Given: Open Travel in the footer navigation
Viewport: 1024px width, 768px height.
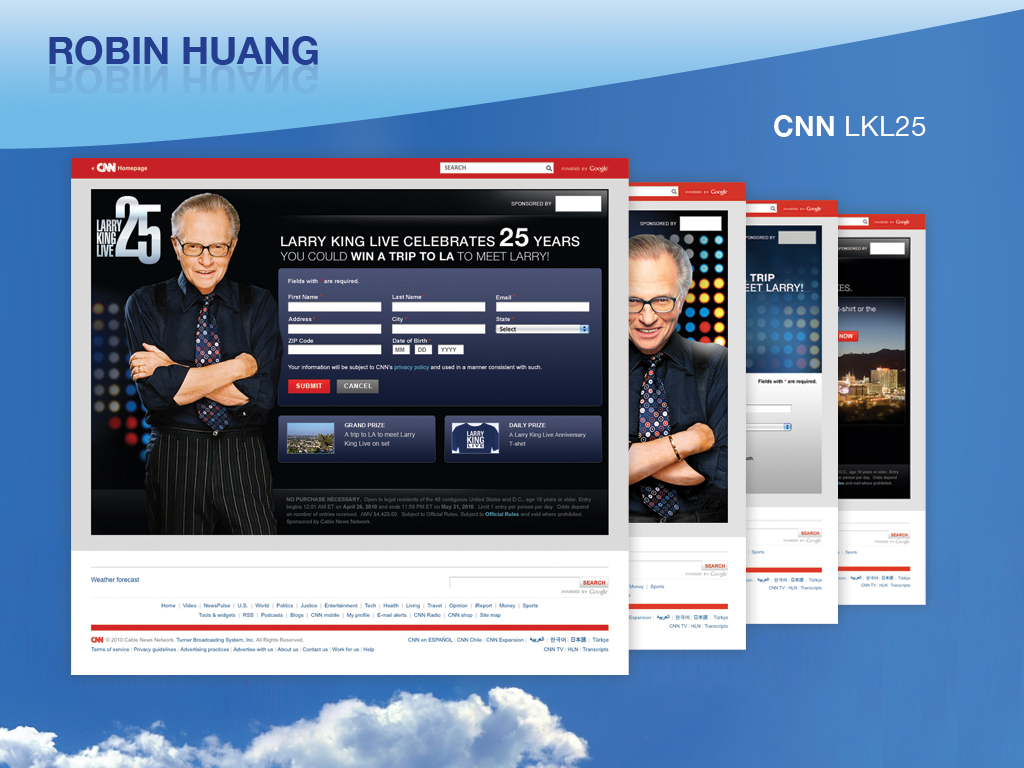Looking at the screenshot, I should 434,605.
